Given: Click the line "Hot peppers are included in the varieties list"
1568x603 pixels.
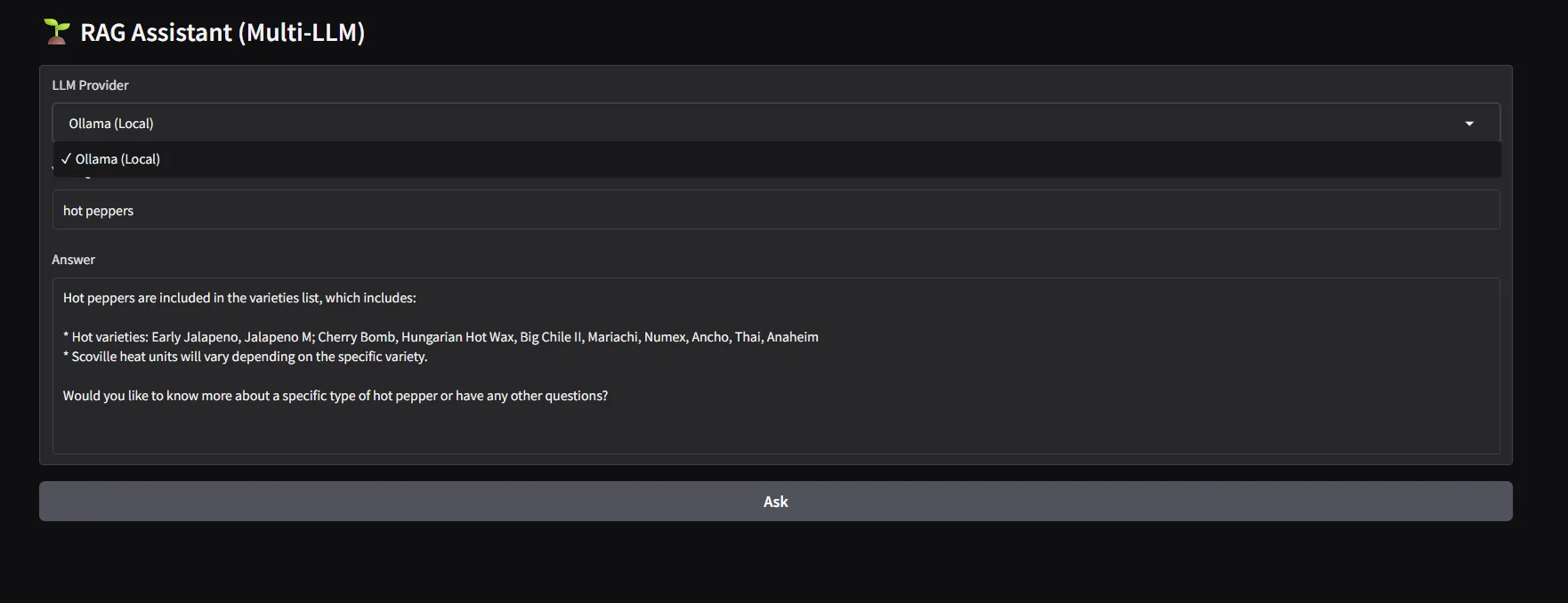Looking at the screenshot, I should (239, 298).
